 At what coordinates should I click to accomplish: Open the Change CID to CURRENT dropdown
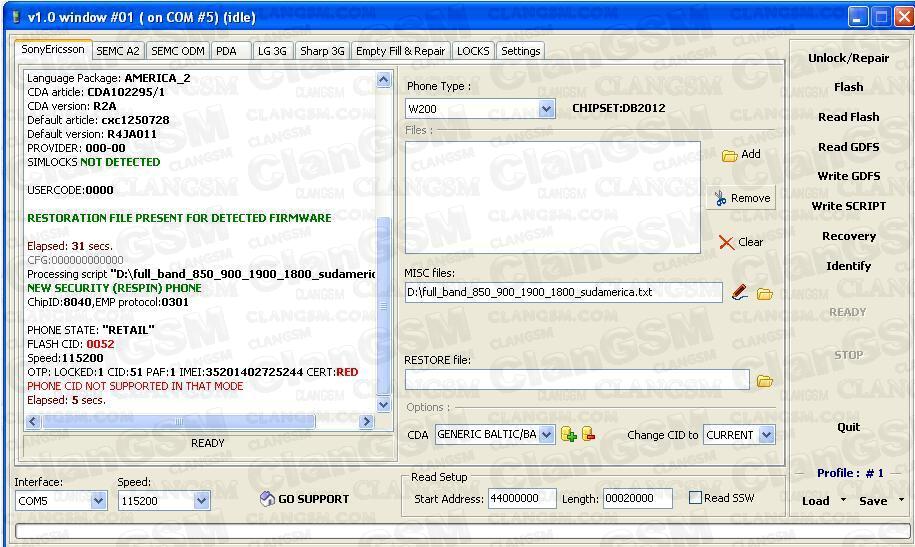pyautogui.click(x=767, y=435)
